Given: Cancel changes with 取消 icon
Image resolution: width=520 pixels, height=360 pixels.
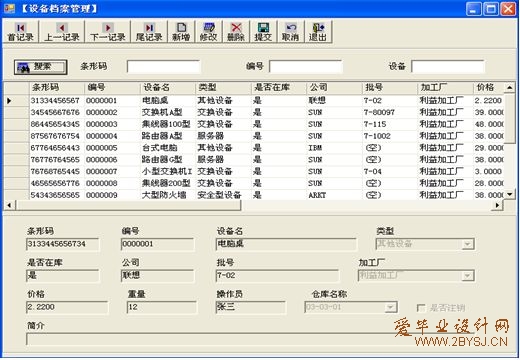Looking at the screenshot, I should (291, 32).
